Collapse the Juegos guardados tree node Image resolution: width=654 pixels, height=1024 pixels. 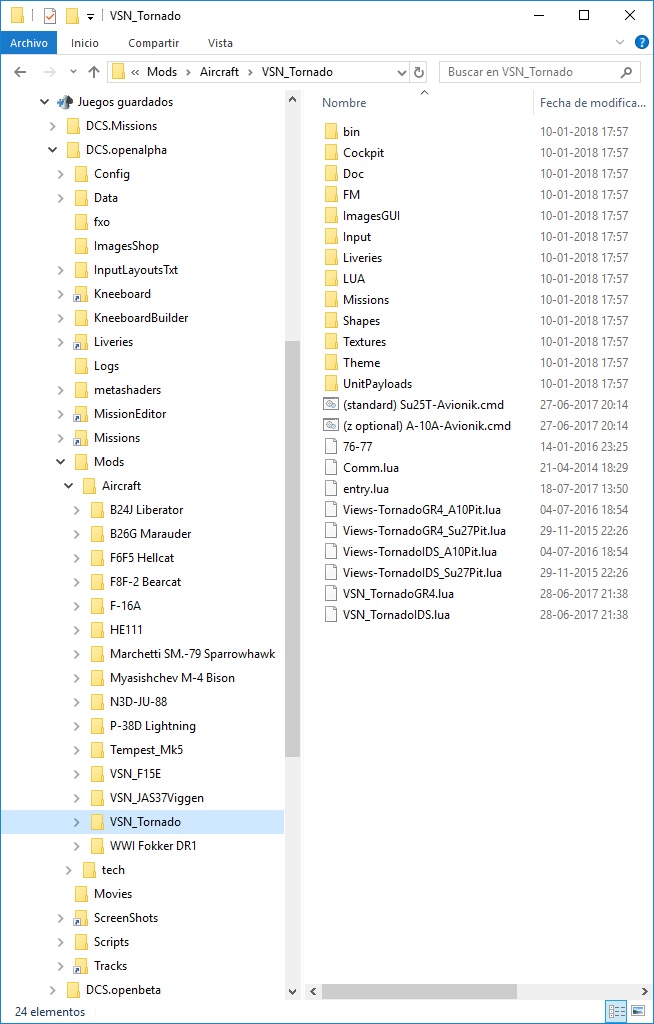pyautogui.click(x=44, y=102)
